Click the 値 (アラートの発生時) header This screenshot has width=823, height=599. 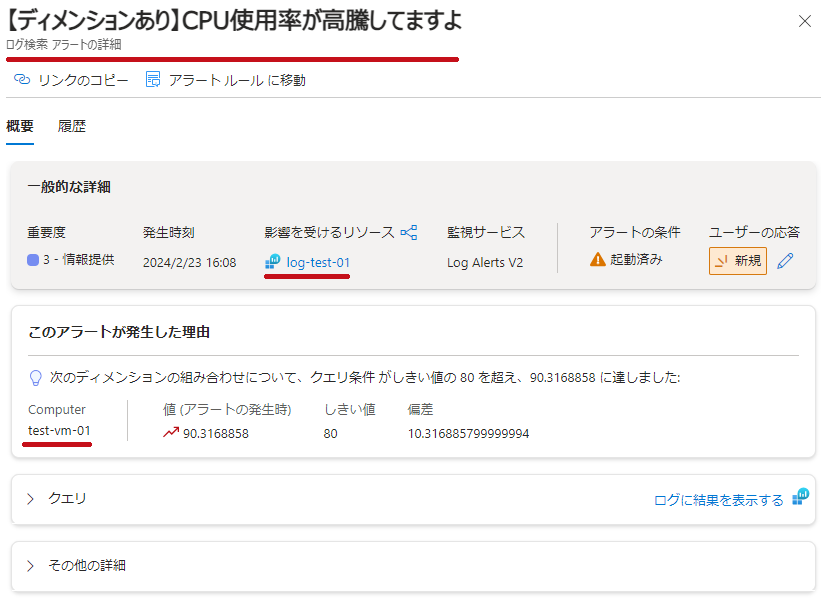tap(227, 409)
